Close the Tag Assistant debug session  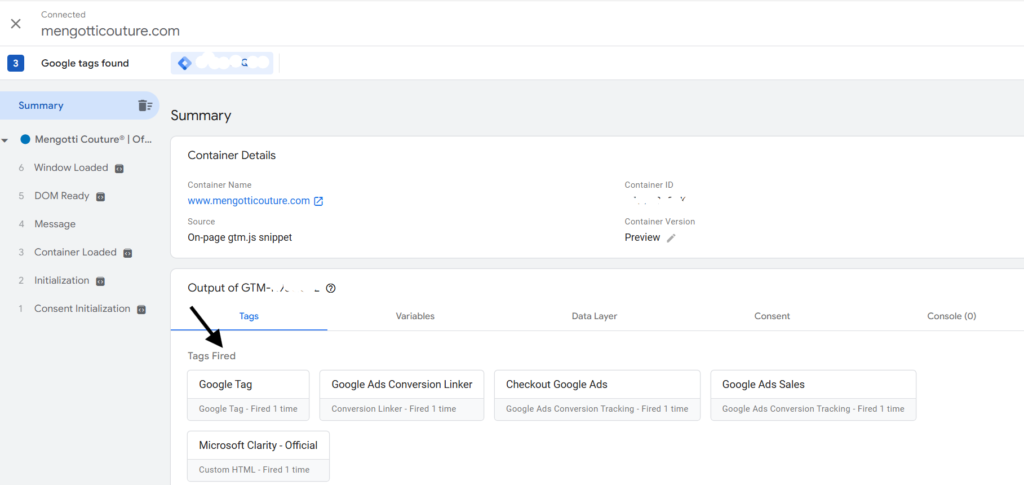point(16,24)
